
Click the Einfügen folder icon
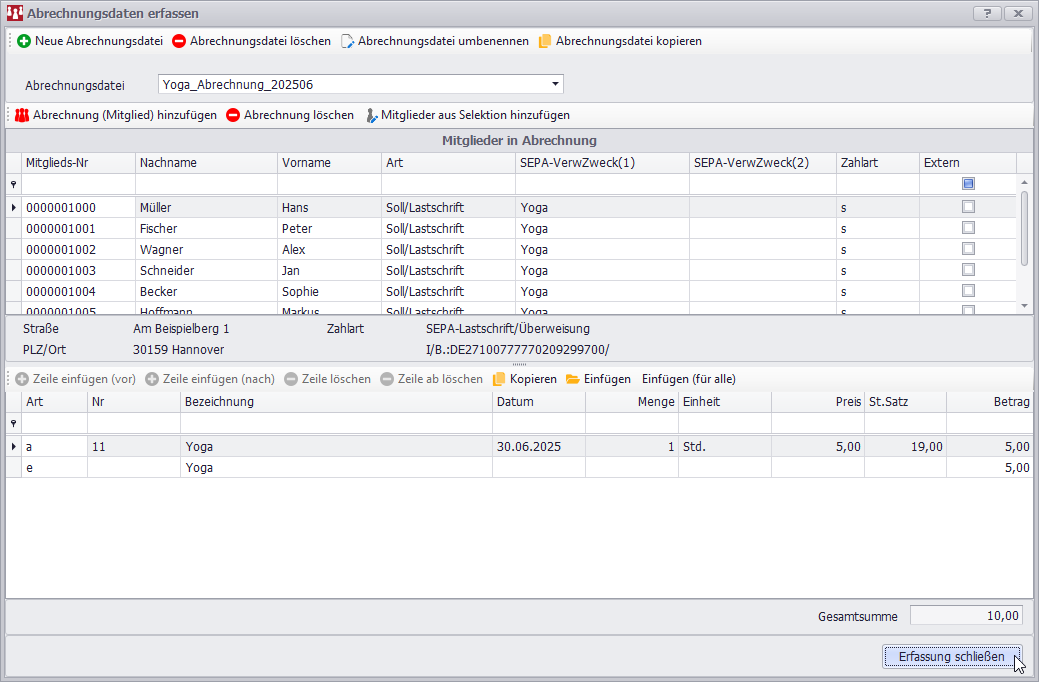click(x=573, y=379)
